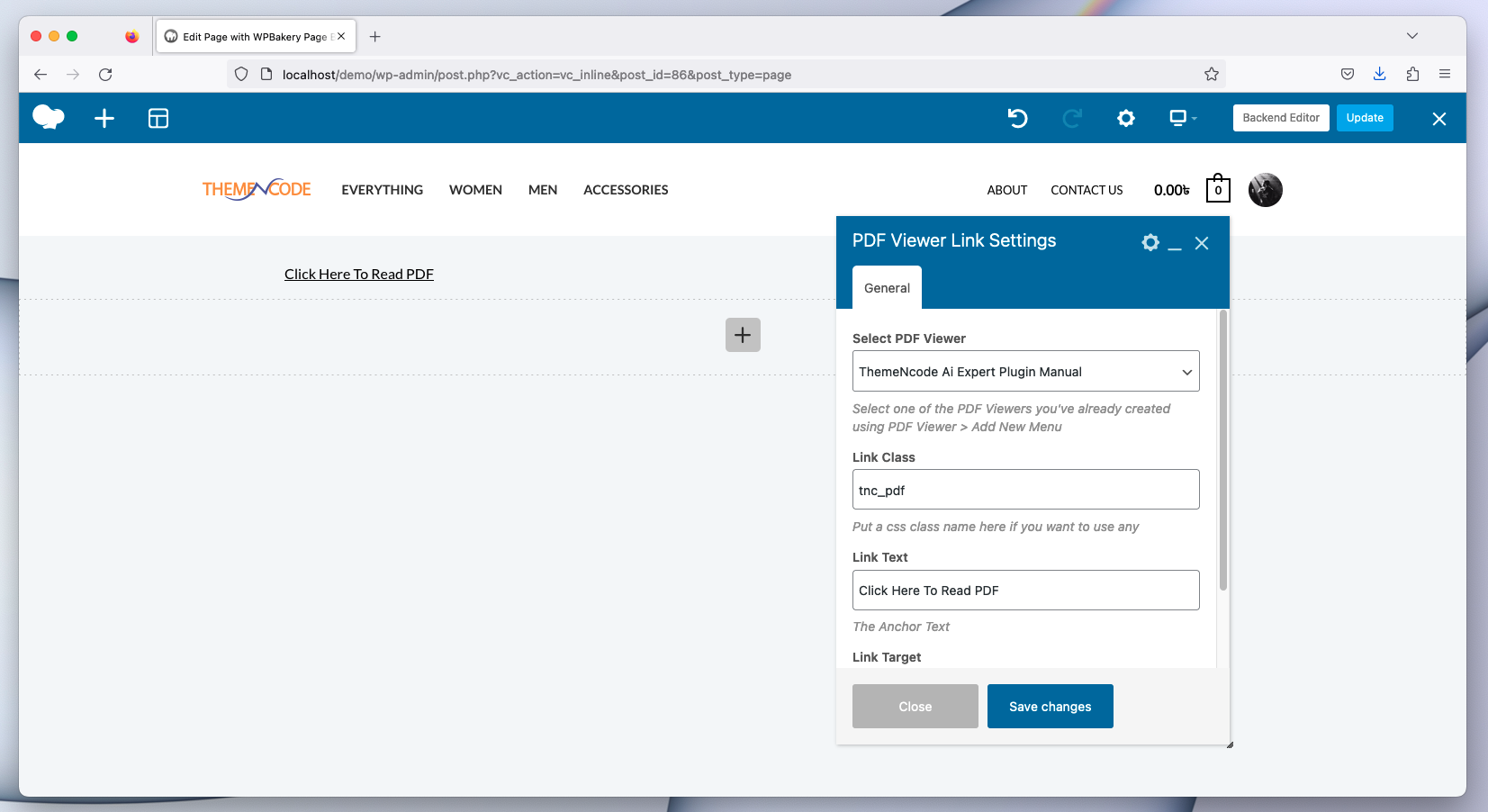The image size is (1488, 812).
Task: Edit the Link Class input field
Action: (x=1026, y=490)
